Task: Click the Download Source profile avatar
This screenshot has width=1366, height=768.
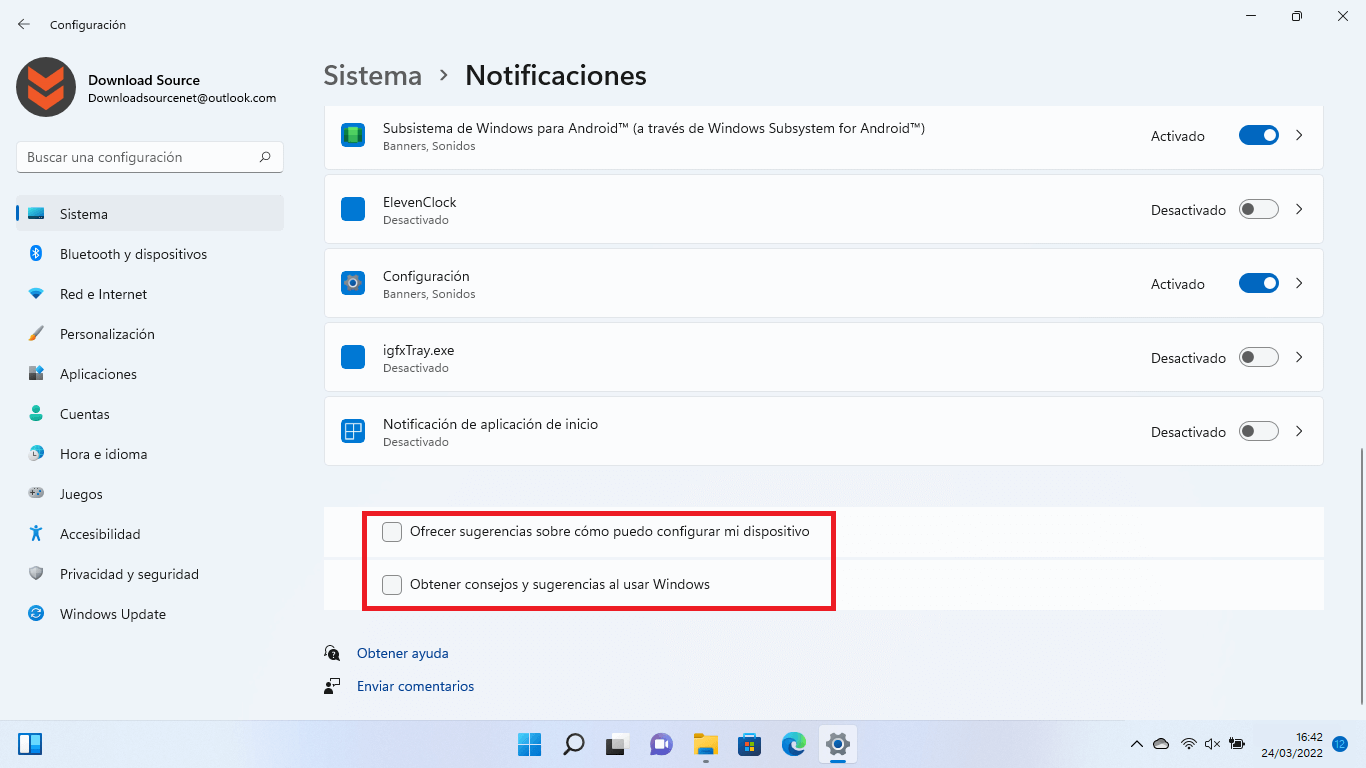Action: [46, 87]
